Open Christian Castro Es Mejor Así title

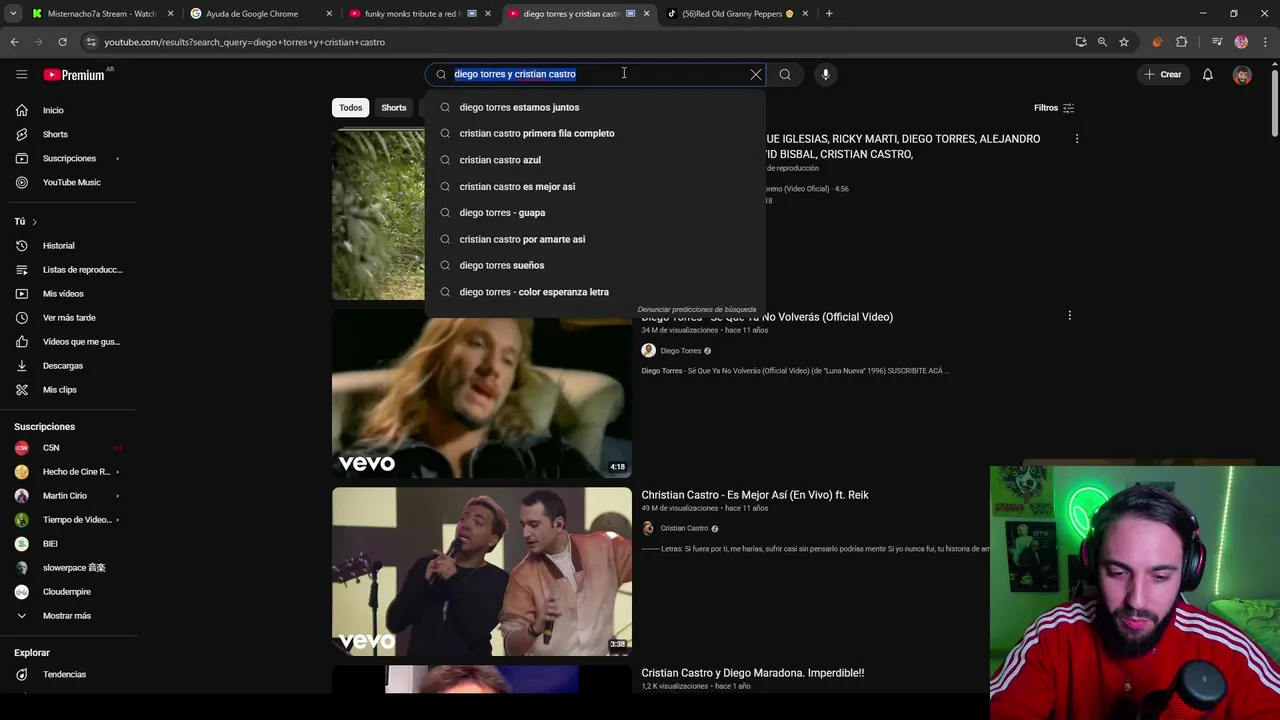tap(755, 495)
